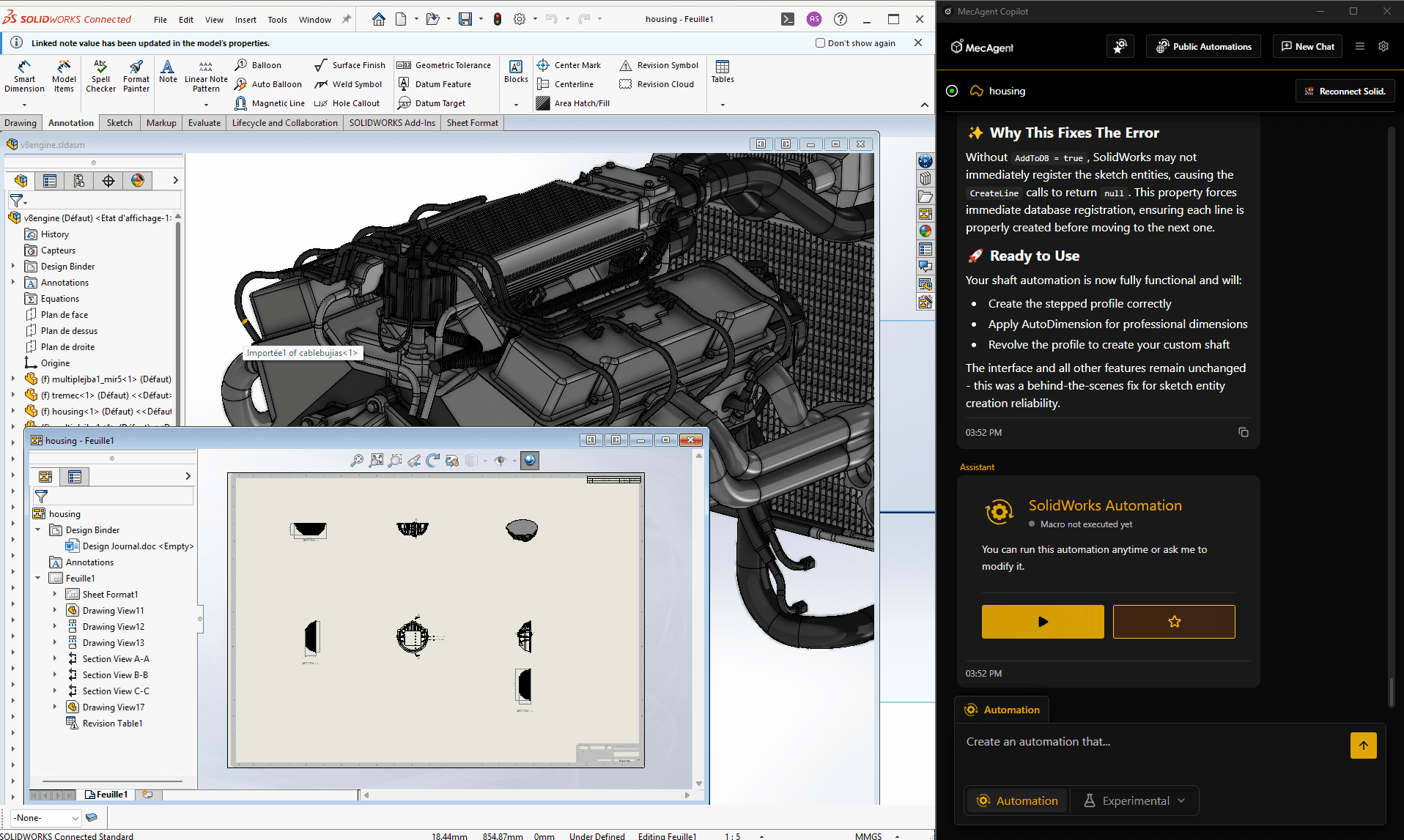Image resolution: width=1404 pixels, height=840 pixels.
Task: Expand the Drawing View11 tree node
Action: tap(55, 610)
